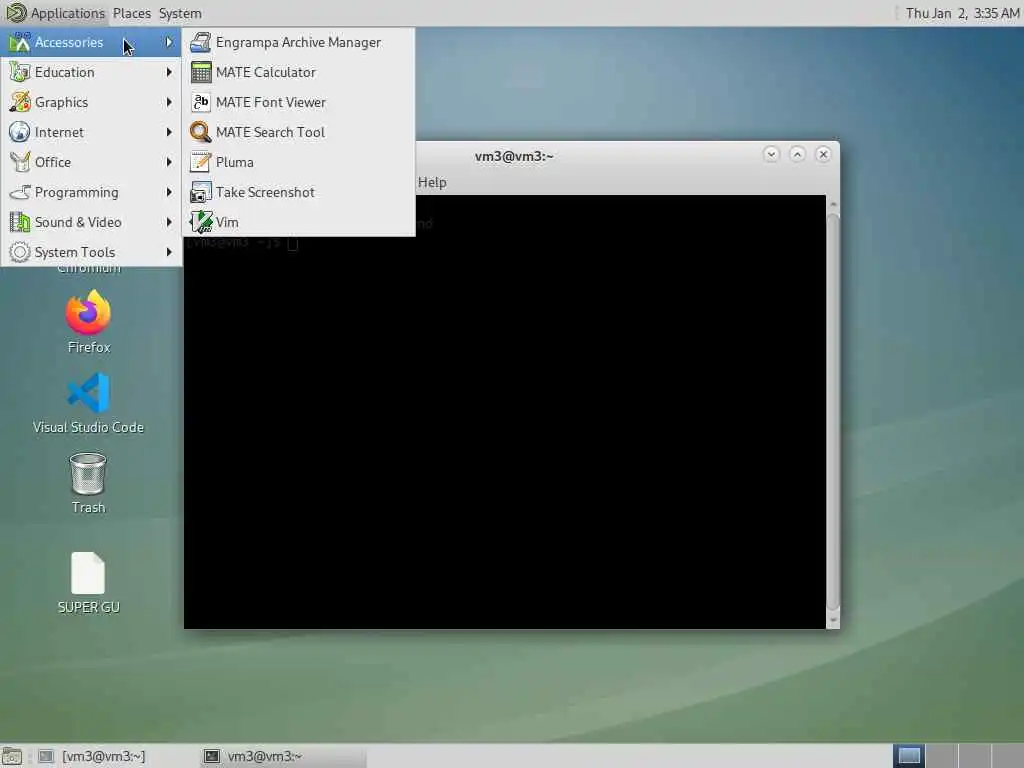Click the calculator icon
Screen dimensions: 1024x768
(x=200, y=72)
